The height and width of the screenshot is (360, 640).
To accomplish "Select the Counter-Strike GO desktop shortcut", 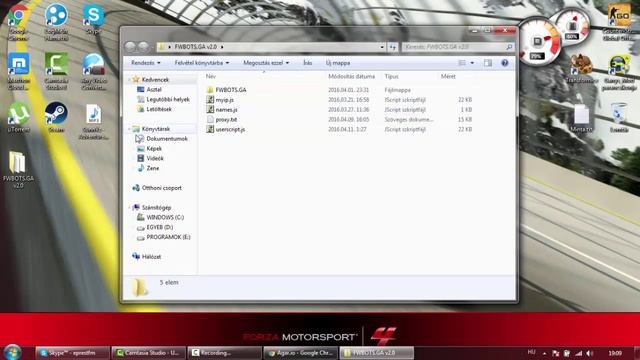I will pos(619,22).
